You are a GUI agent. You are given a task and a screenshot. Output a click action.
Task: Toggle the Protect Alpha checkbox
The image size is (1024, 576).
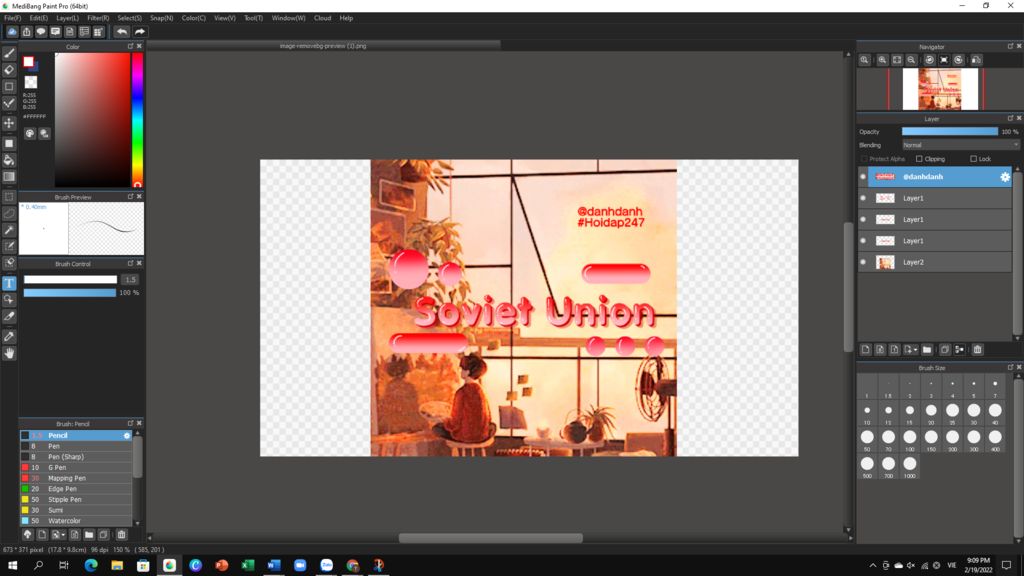point(864,159)
